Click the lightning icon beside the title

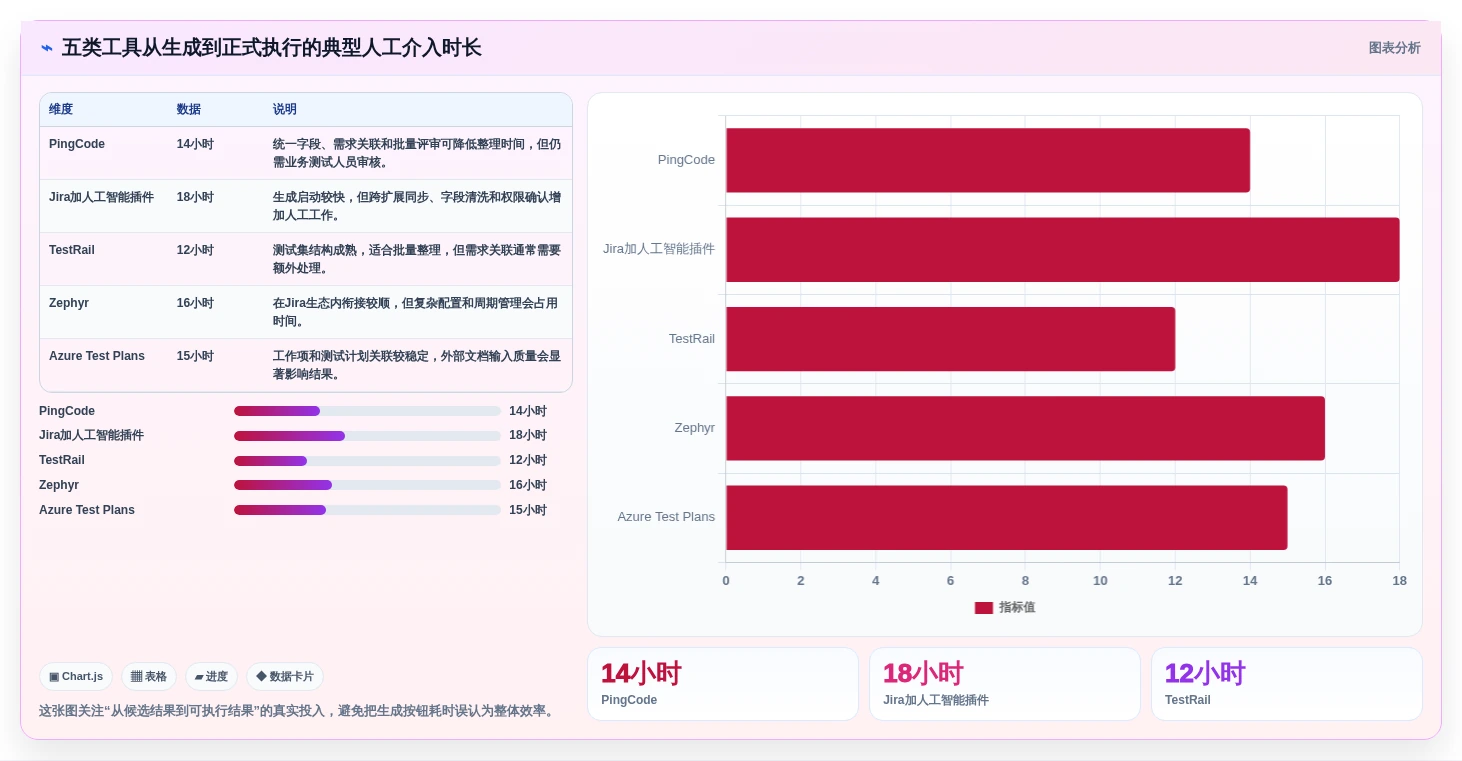point(47,47)
